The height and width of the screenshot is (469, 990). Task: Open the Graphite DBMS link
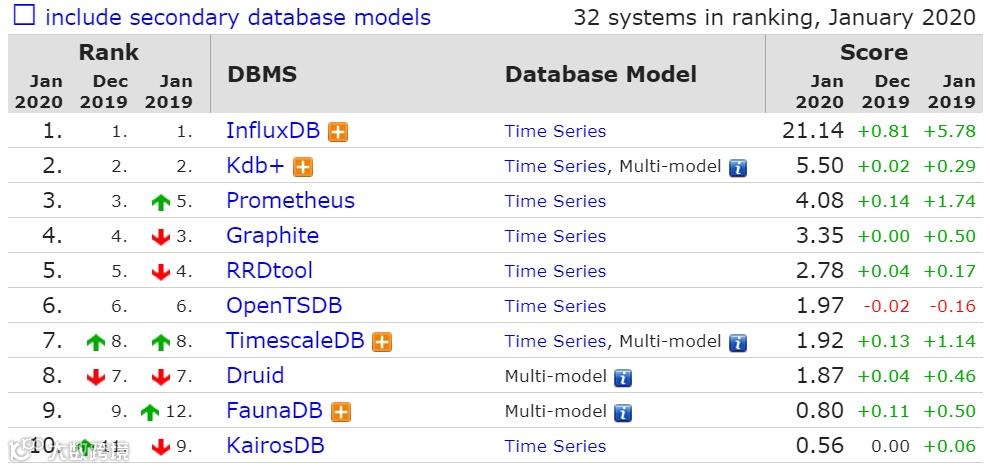click(x=272, y=236)
